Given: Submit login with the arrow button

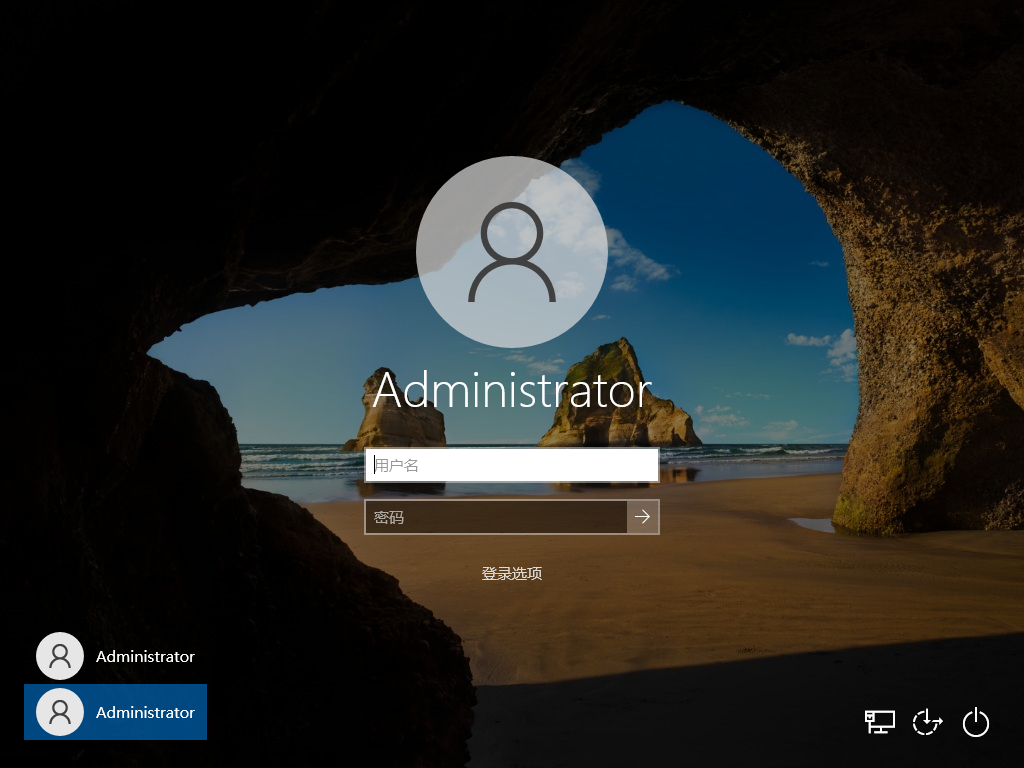Looking at the screenshot, I should (643, 517).
